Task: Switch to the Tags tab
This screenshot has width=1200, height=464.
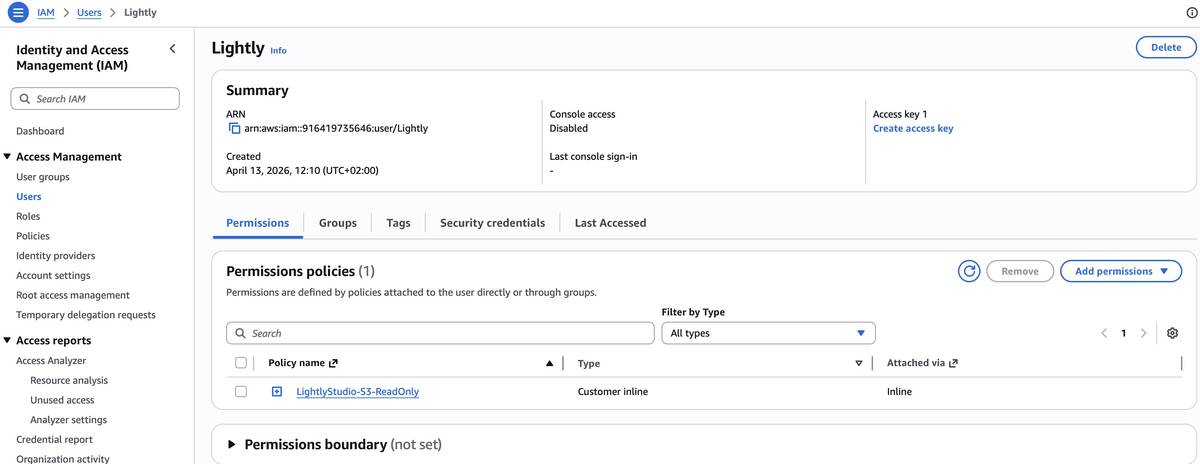Action: click(398, 223)
